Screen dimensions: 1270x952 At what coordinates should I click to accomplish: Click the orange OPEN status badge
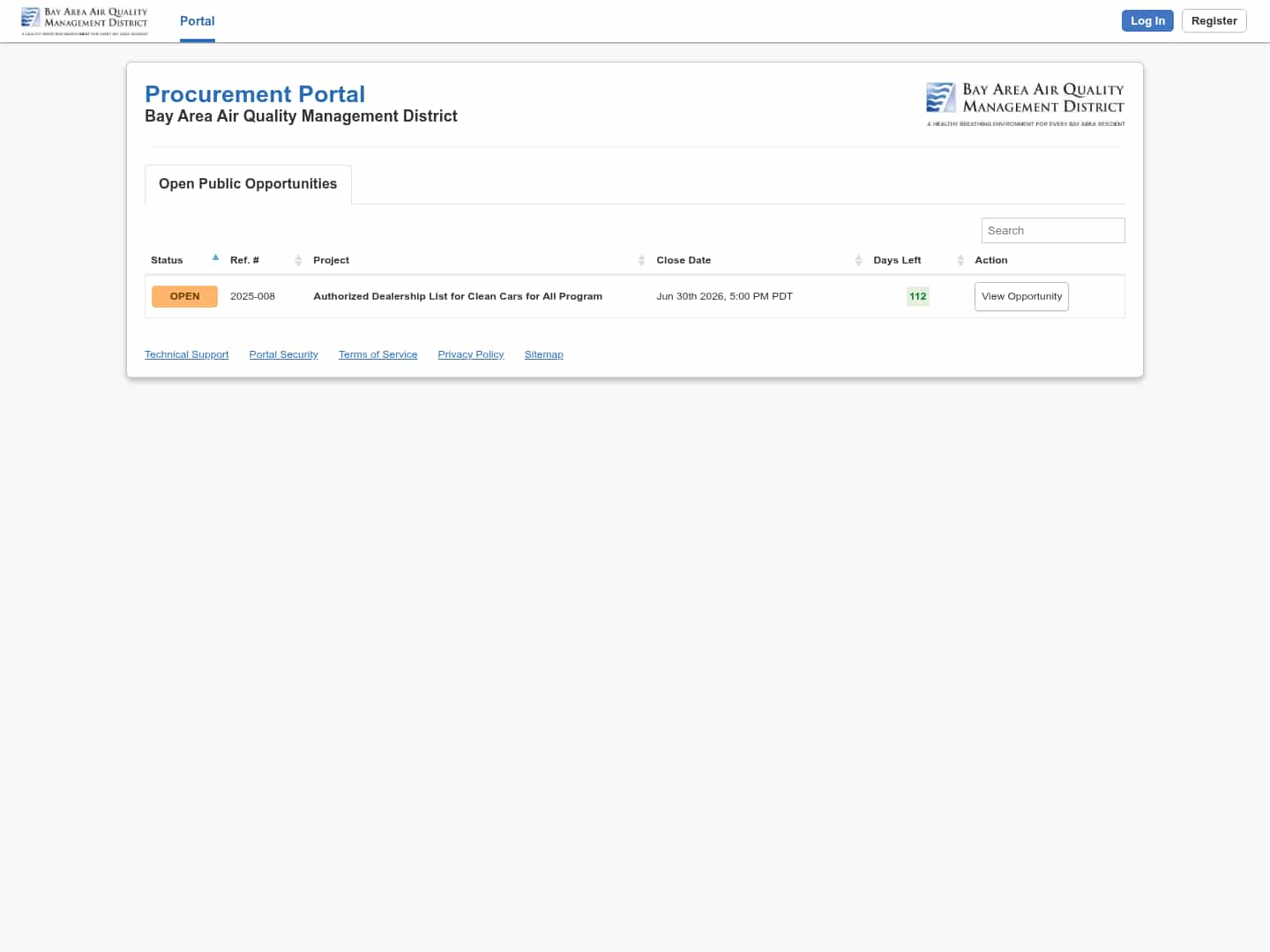[184, 296]
